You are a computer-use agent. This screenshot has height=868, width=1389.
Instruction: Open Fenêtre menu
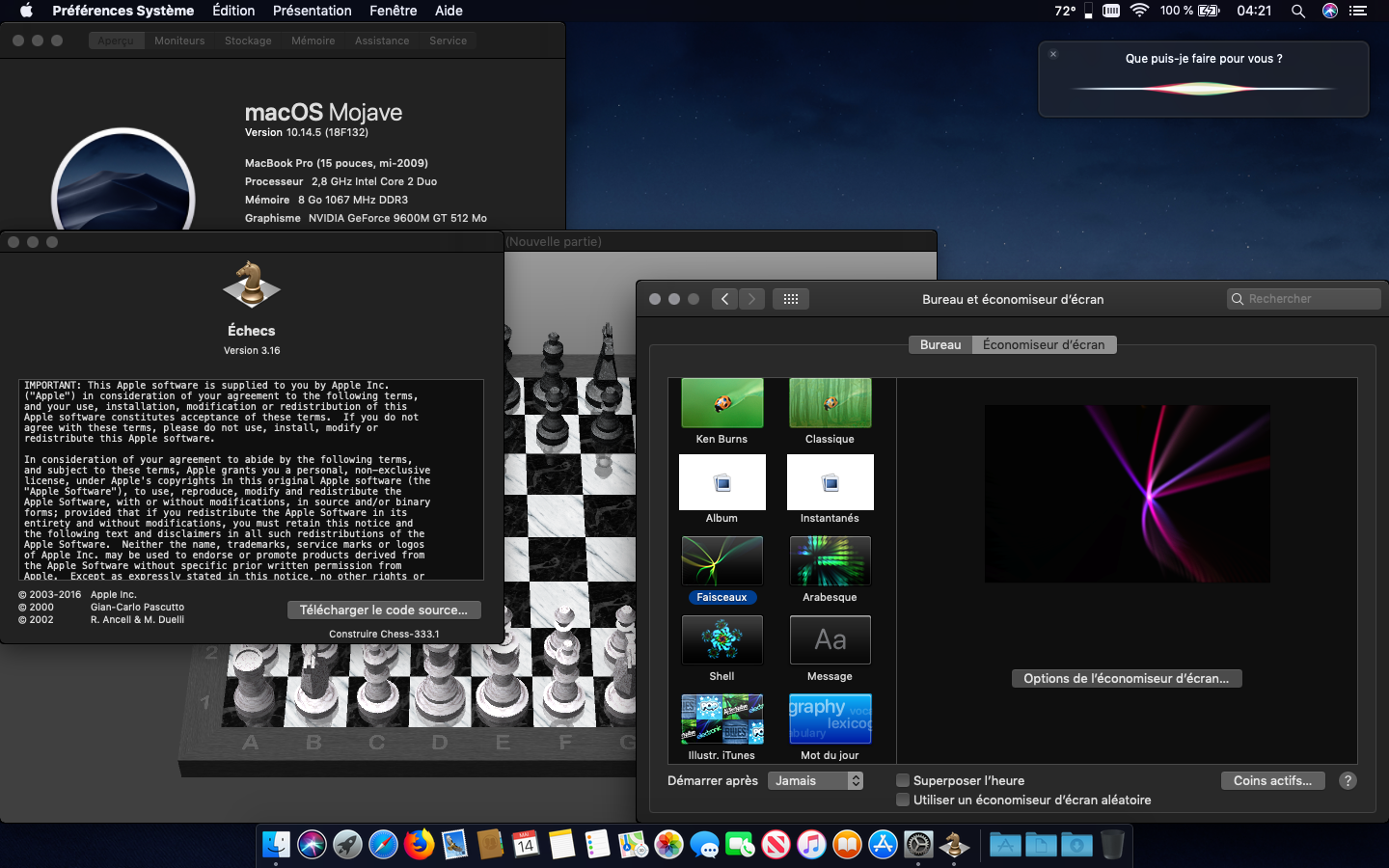tap(394, 11)
